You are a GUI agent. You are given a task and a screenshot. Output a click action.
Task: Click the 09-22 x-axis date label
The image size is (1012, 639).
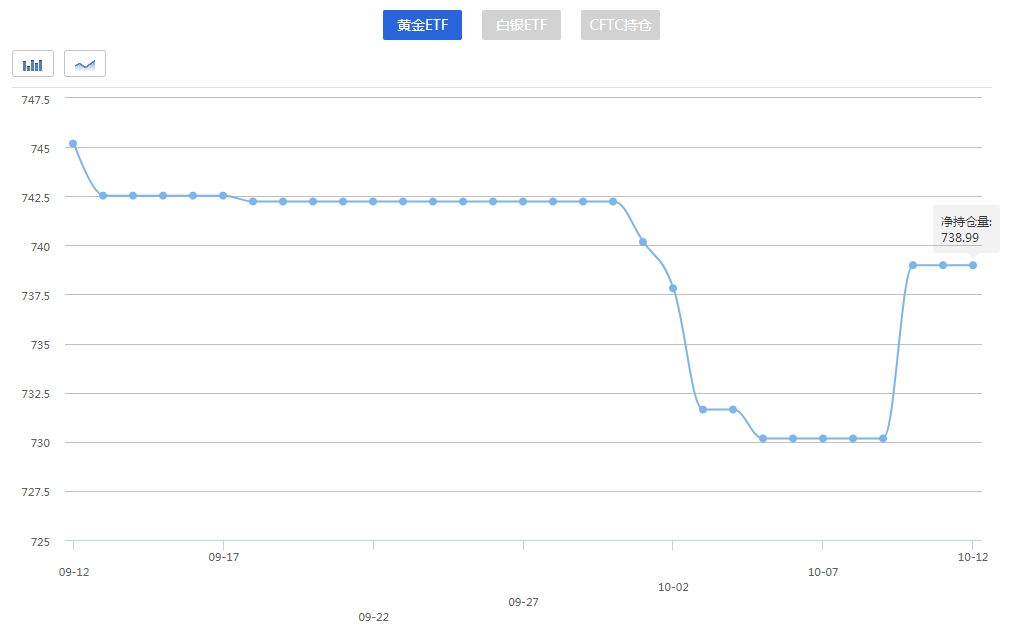[373, 617]
